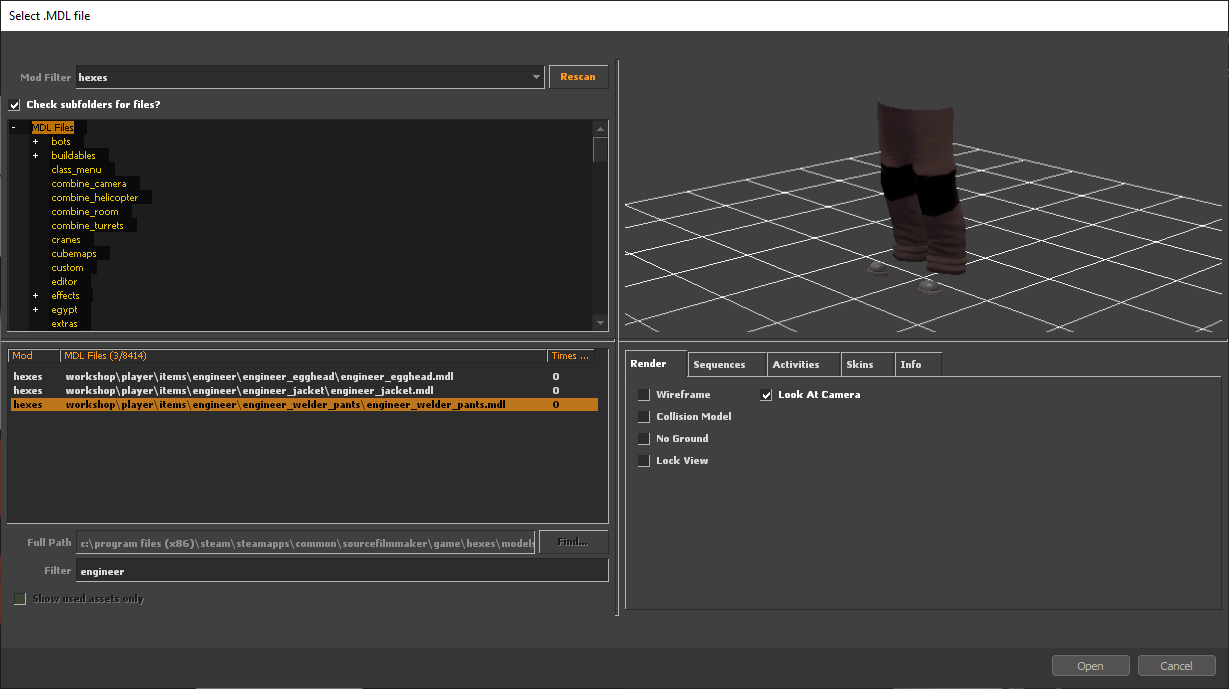Enable the No Ground checkbox
This screenshot has height=689, width=1229.
pos(644,439)
